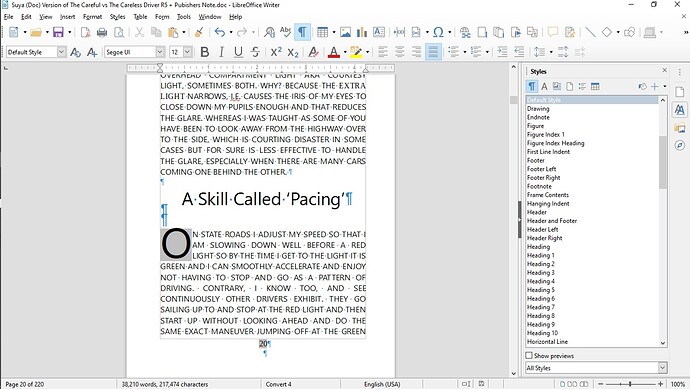690x389 pixels.
Task: Click the Export as PDF icon
Action: (85, 32)
